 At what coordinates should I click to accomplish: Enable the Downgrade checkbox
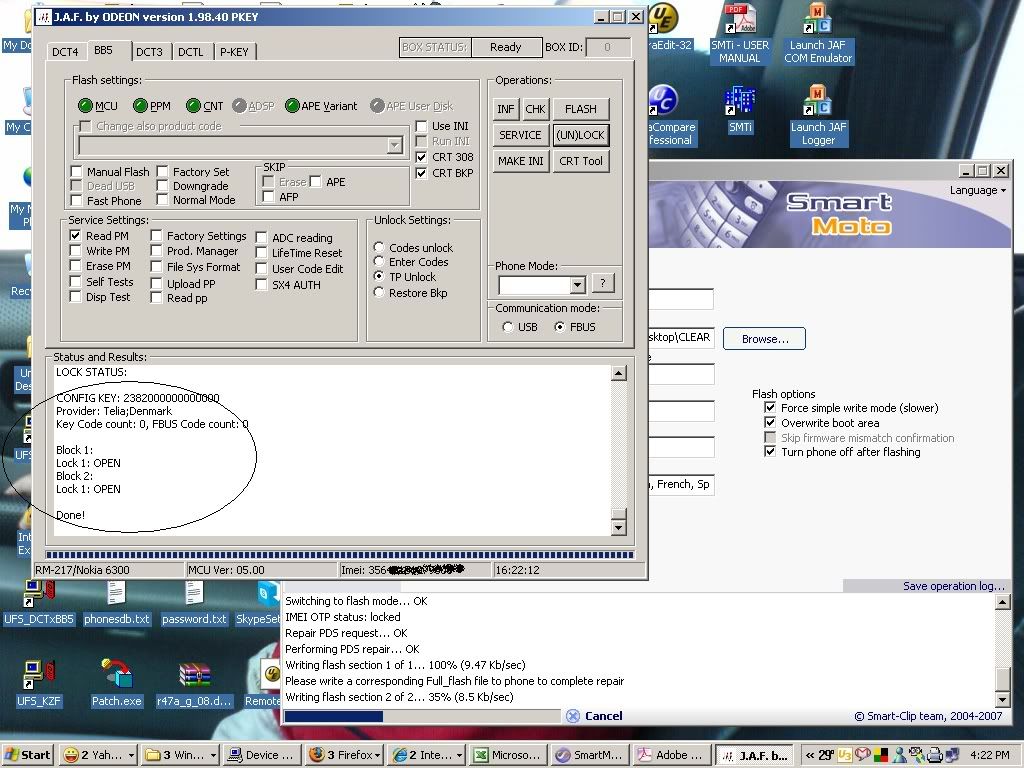[162, 185]
